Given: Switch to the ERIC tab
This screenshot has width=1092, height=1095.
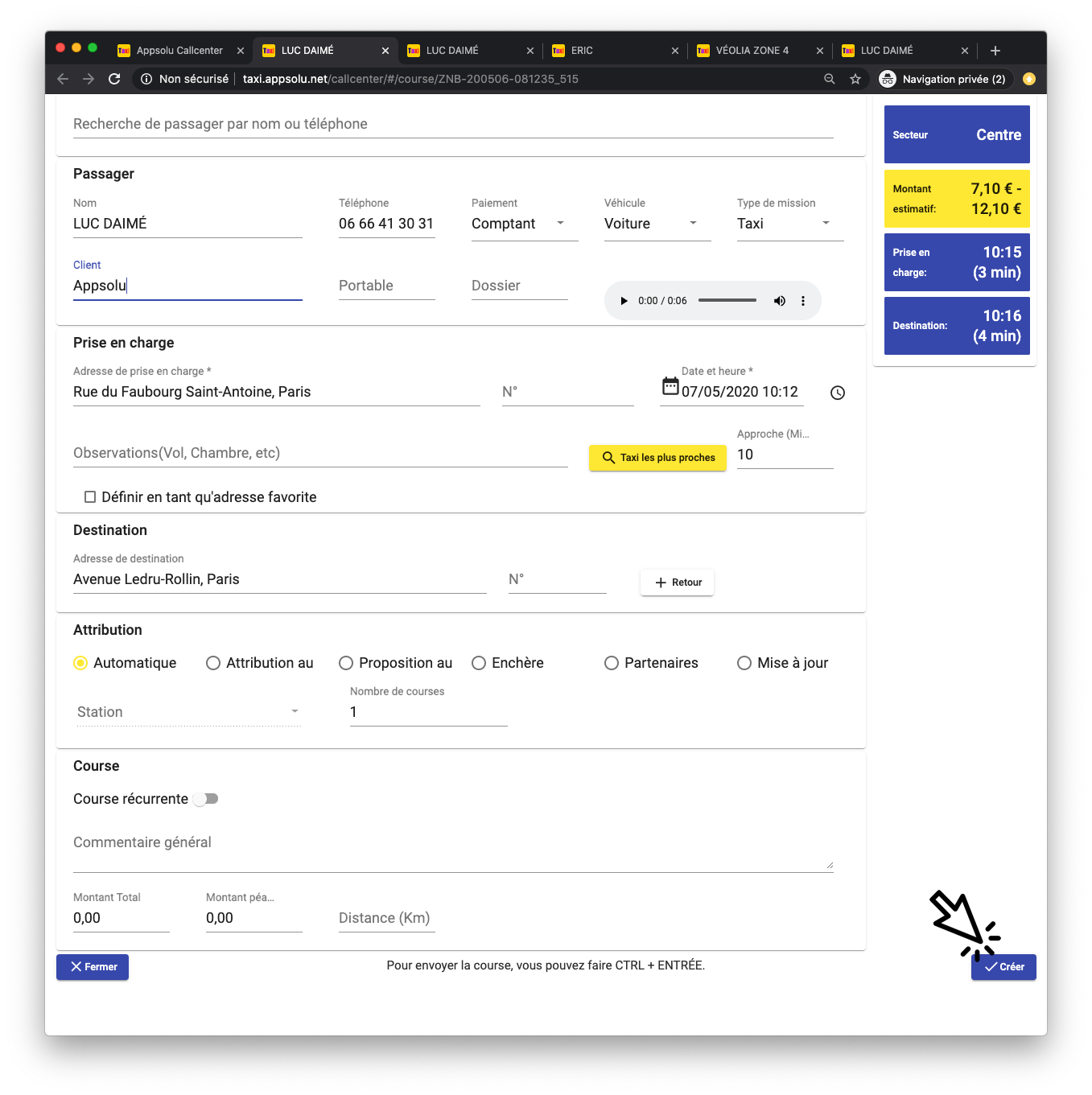Looking at the screenshot, I should (615, 51).
